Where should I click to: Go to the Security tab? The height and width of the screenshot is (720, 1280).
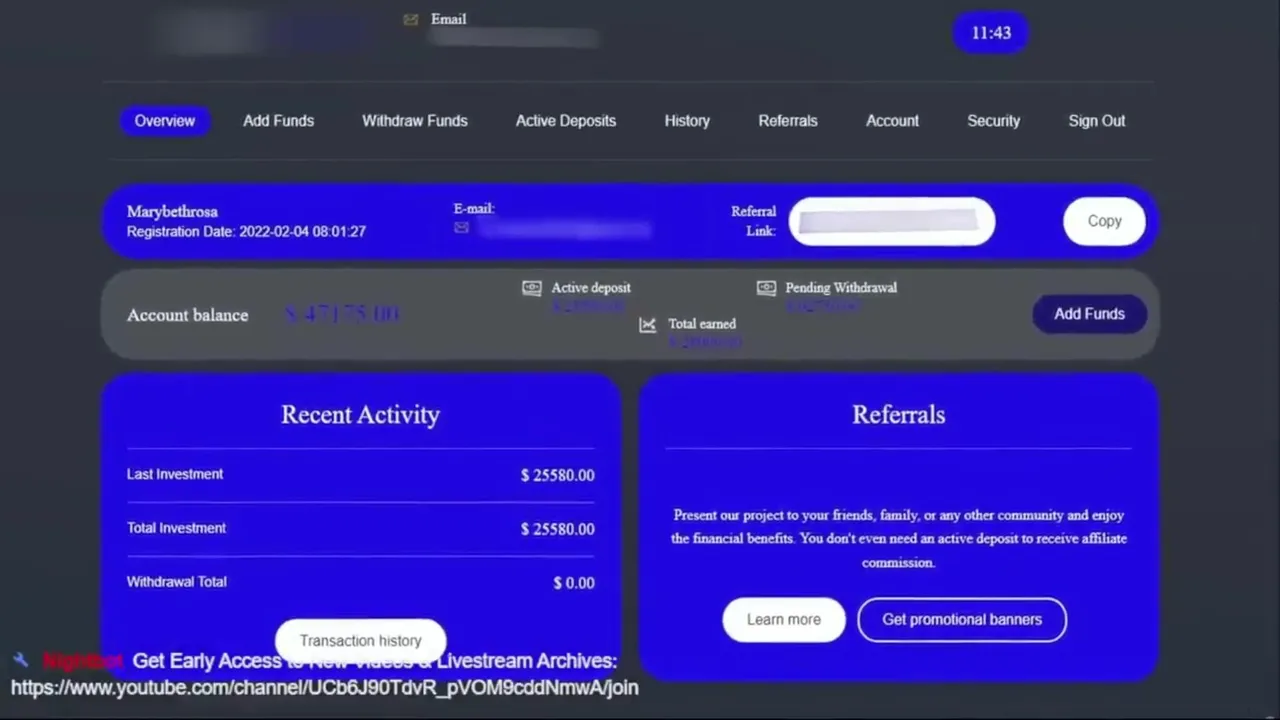coord(994,121)
